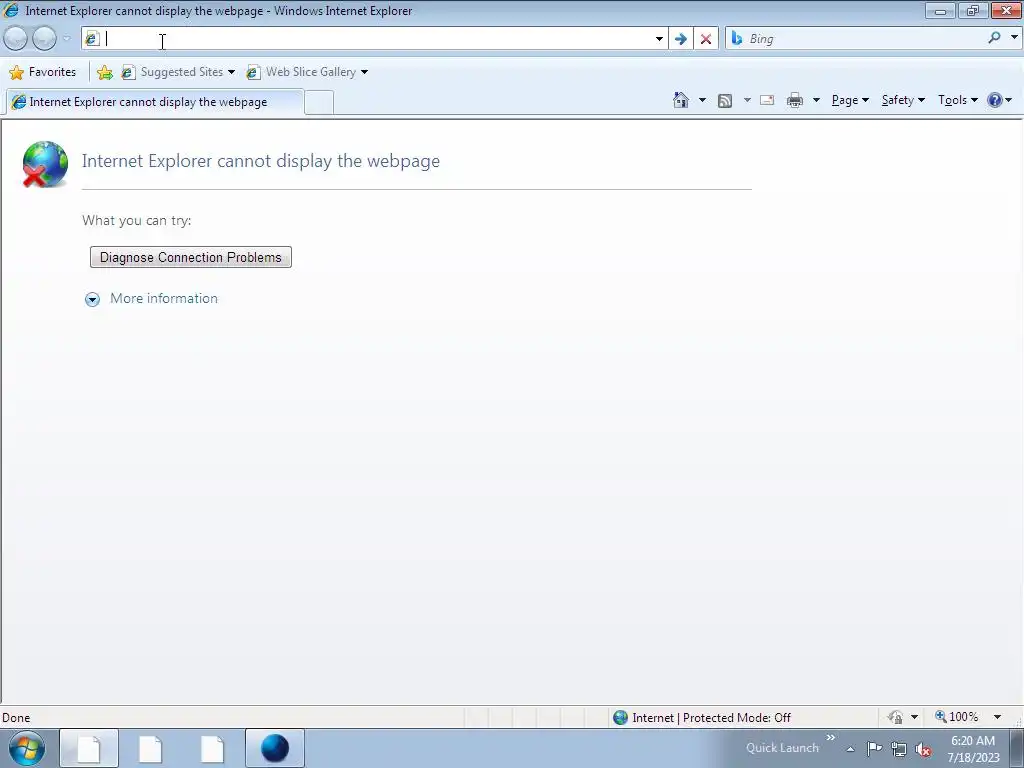Screen dimensions: 1024x768
Task: Restore down the browser window
Action: [972, 10]
